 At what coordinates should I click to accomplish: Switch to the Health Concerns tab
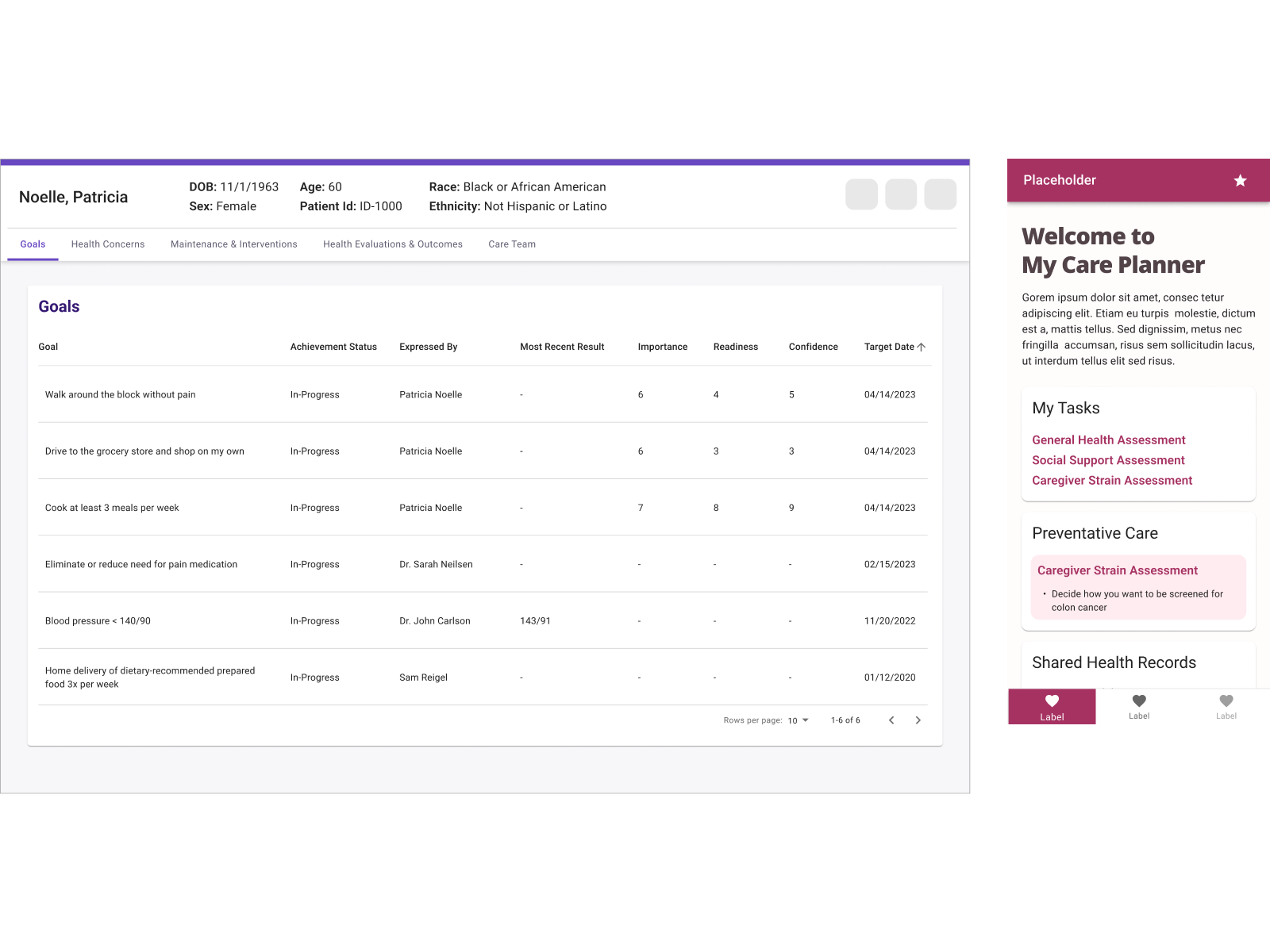click(108, 244)
